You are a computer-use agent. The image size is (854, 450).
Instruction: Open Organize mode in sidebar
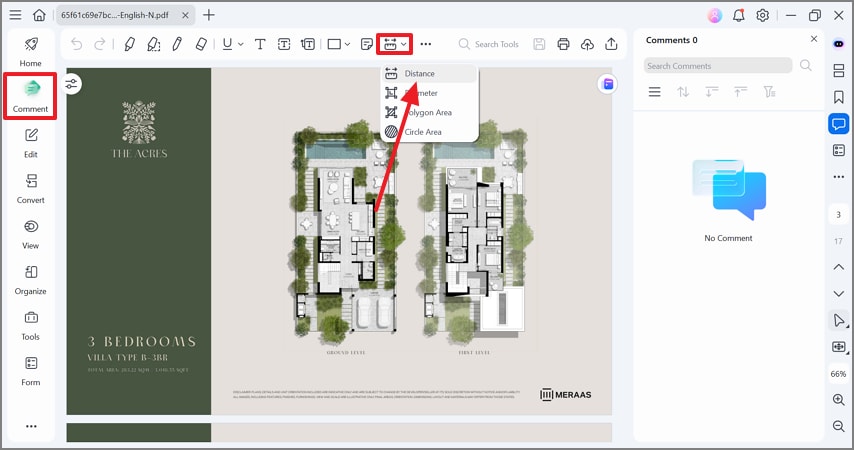click(30, 280)
